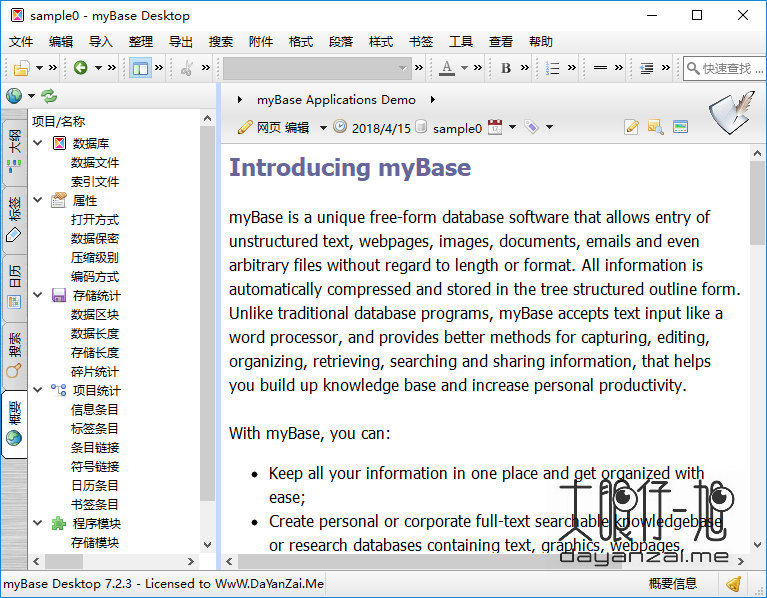Click the edit note pencil icon
The height and width of the screenshot is (598, 767).
632,127
